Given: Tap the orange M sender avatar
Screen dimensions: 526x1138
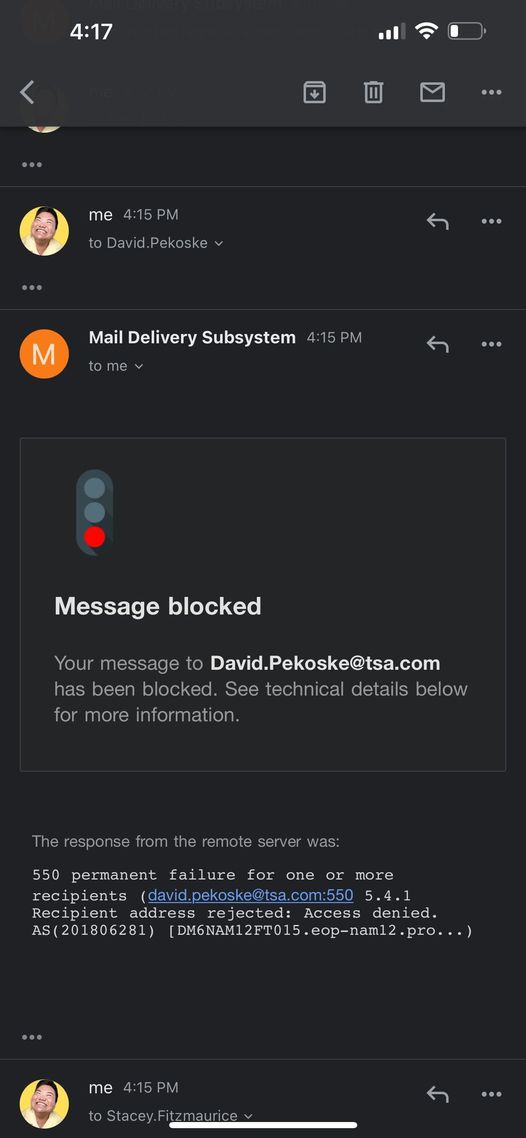Looking at the screenshot, I should click(44, 353).
